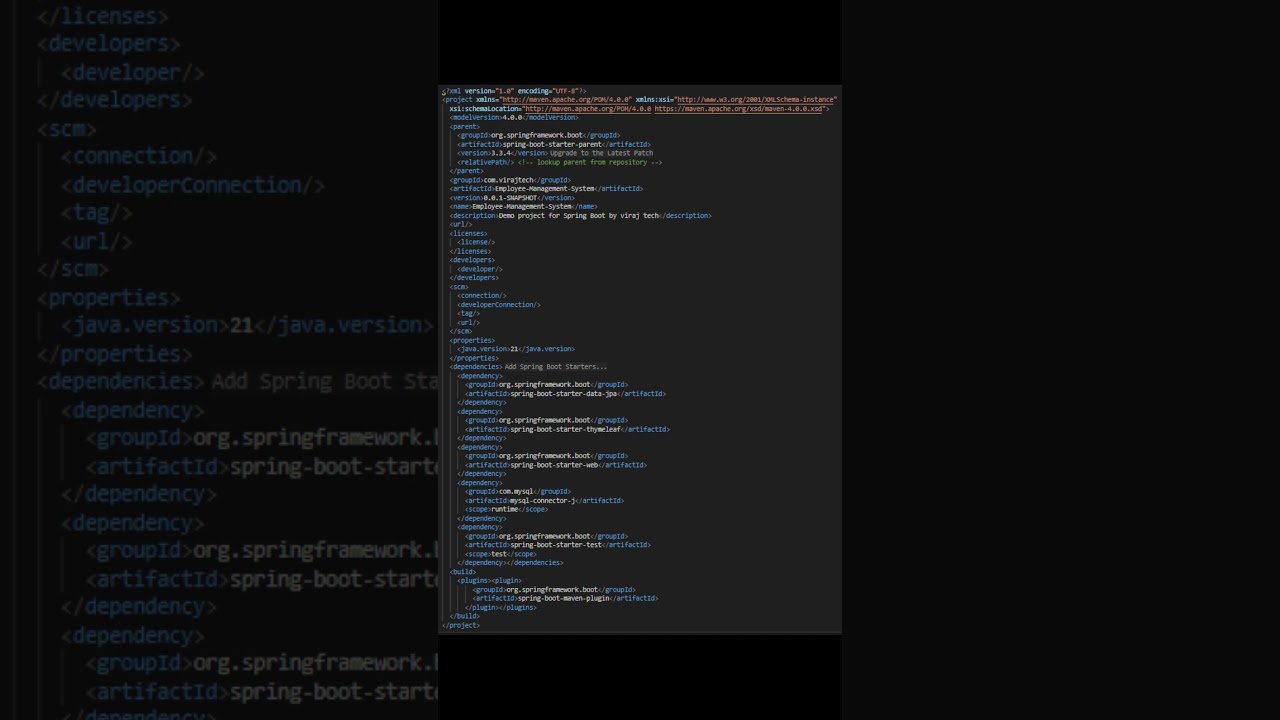Click the runtime scope line
The height and width of the screenshot is (720, 1280).
pyautogui.click(x=507, y=510)
